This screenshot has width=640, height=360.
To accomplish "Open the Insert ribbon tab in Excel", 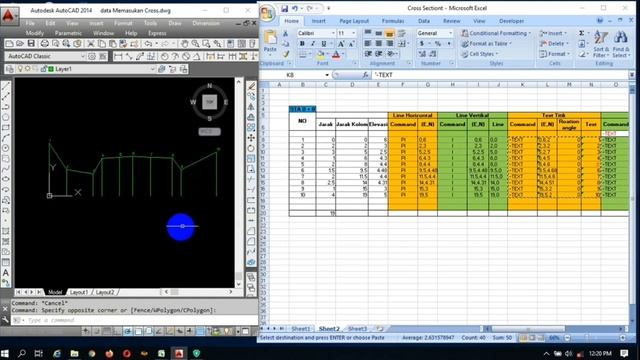I will pos(318,21).
